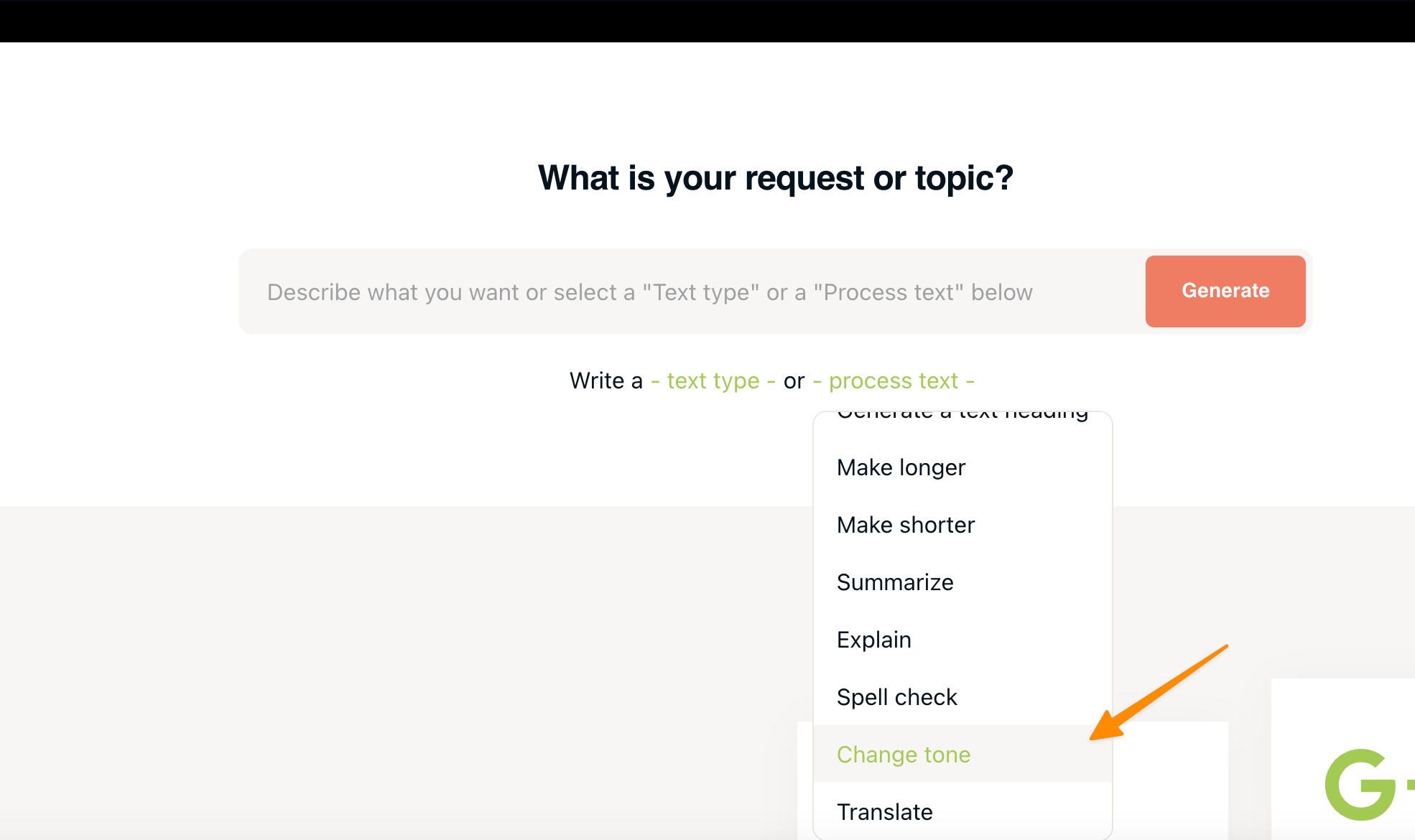Open the "process text" dropdown
This screenshot has width=1415, height=840.
pyautogui.click(x=894, y=381)
